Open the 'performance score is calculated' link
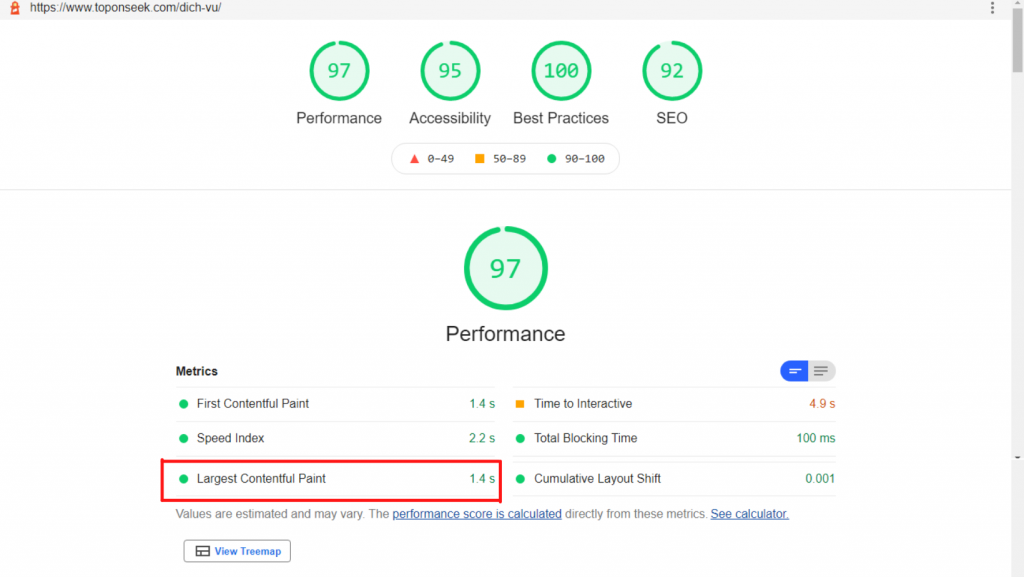Image resolution: width=1024 pixels, height=577 pixels. pyautogui.click(x=477, y=514)
